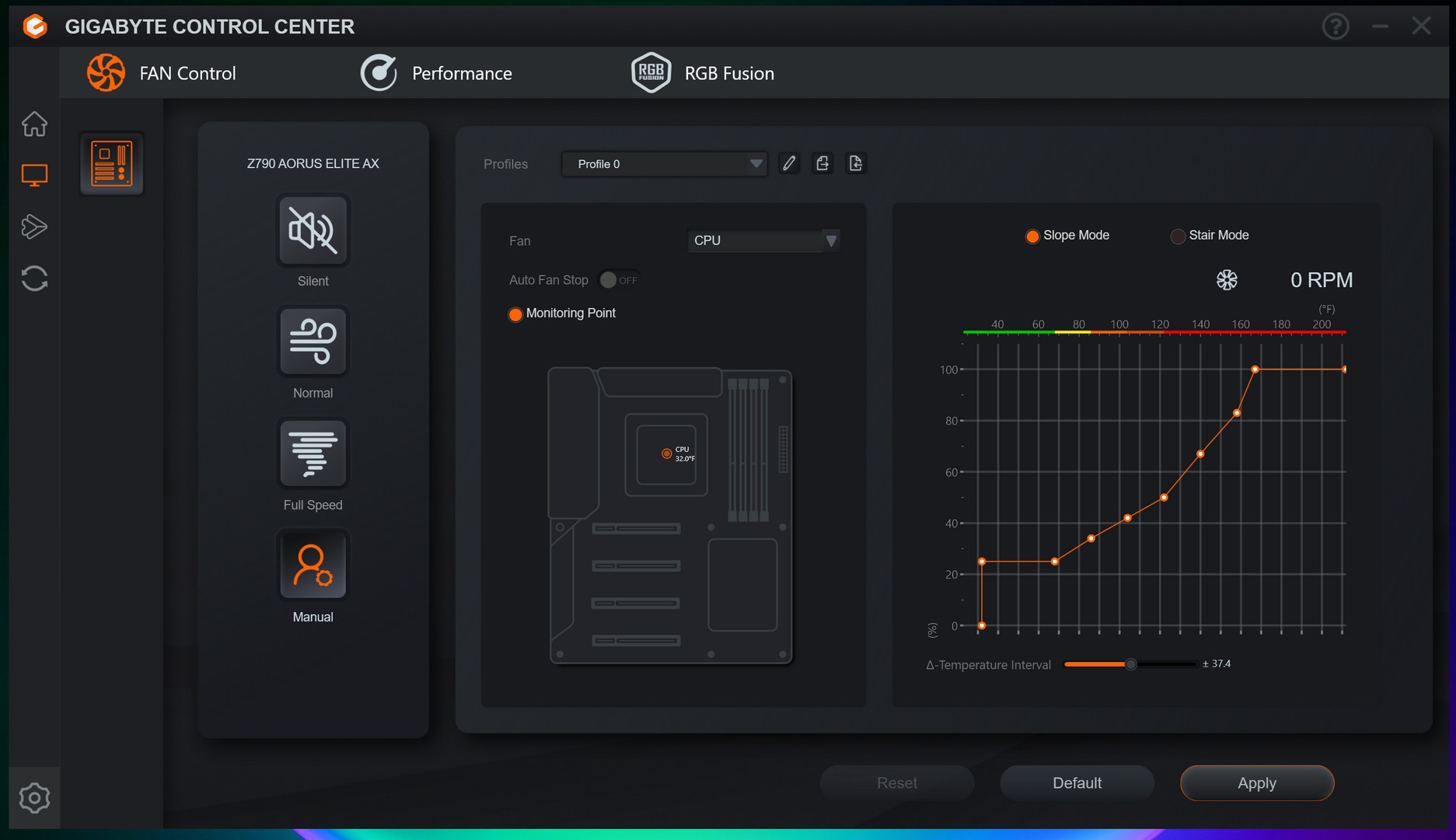
Task: Click the Default button
Action: pos(1077,783)
